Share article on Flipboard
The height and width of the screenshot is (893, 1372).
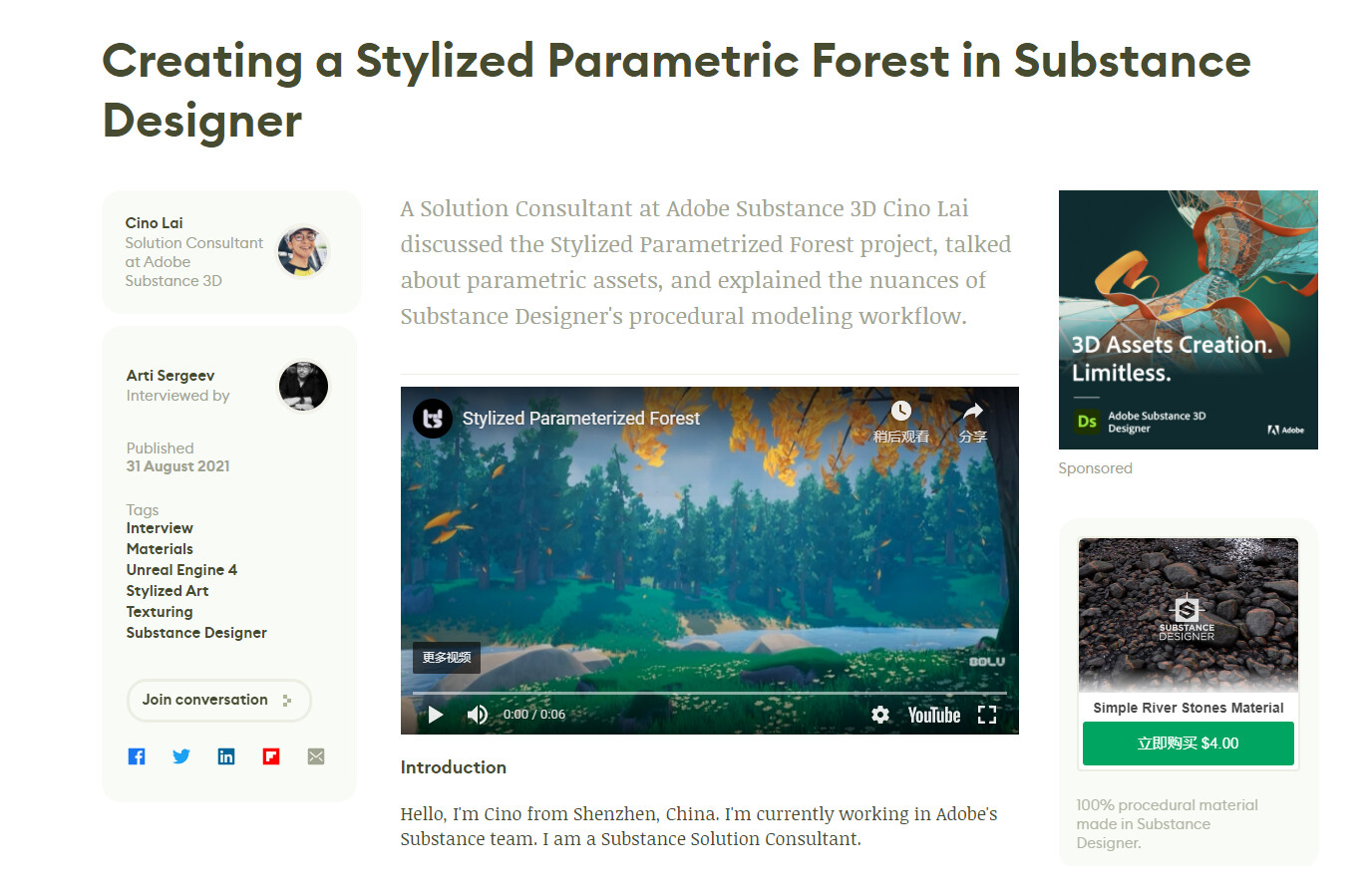click(271, 756)
